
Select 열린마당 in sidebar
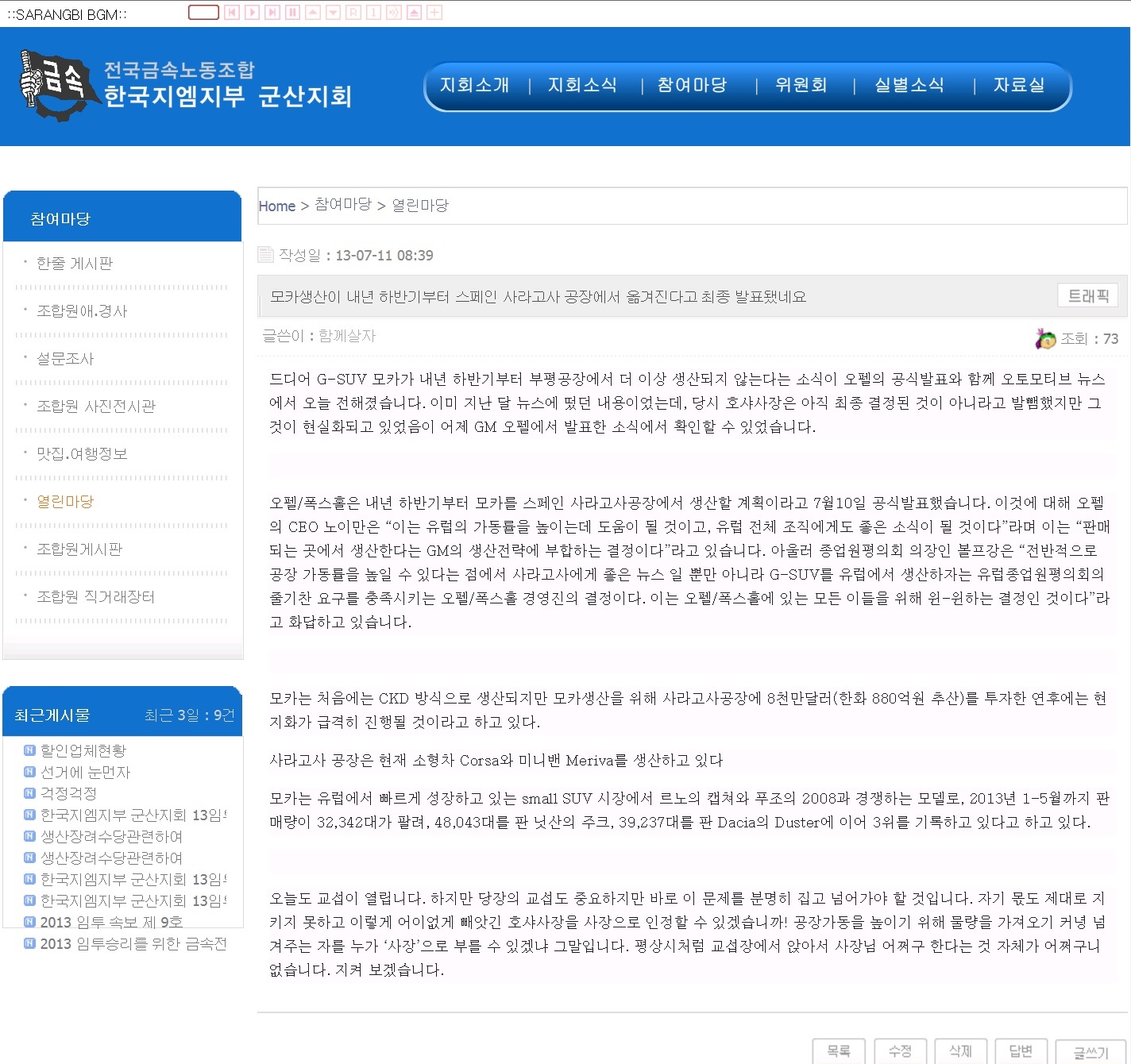[65, 501]
